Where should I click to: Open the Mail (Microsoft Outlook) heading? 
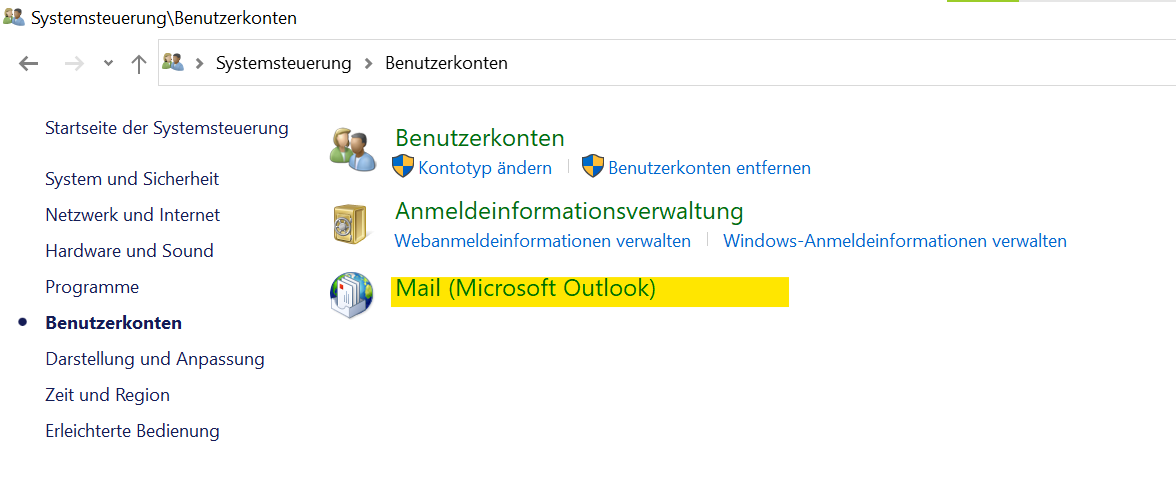coord(526,289)
